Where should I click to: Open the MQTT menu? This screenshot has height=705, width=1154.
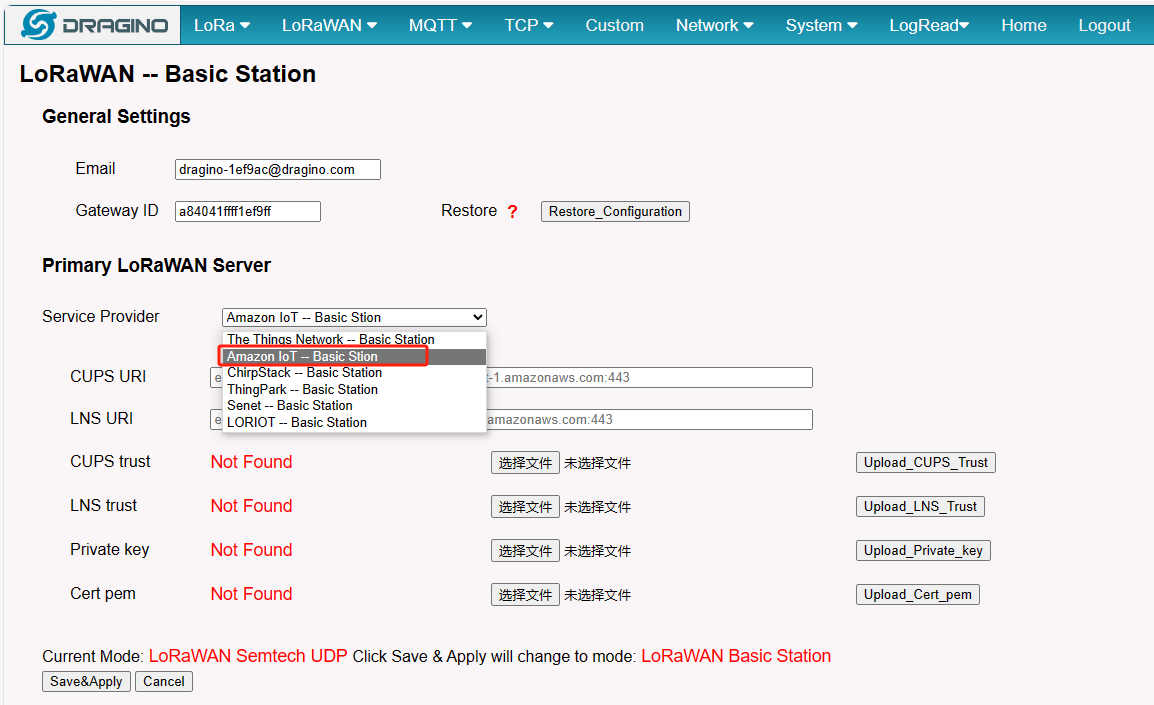pyautogui.click(x=440, y=25)
